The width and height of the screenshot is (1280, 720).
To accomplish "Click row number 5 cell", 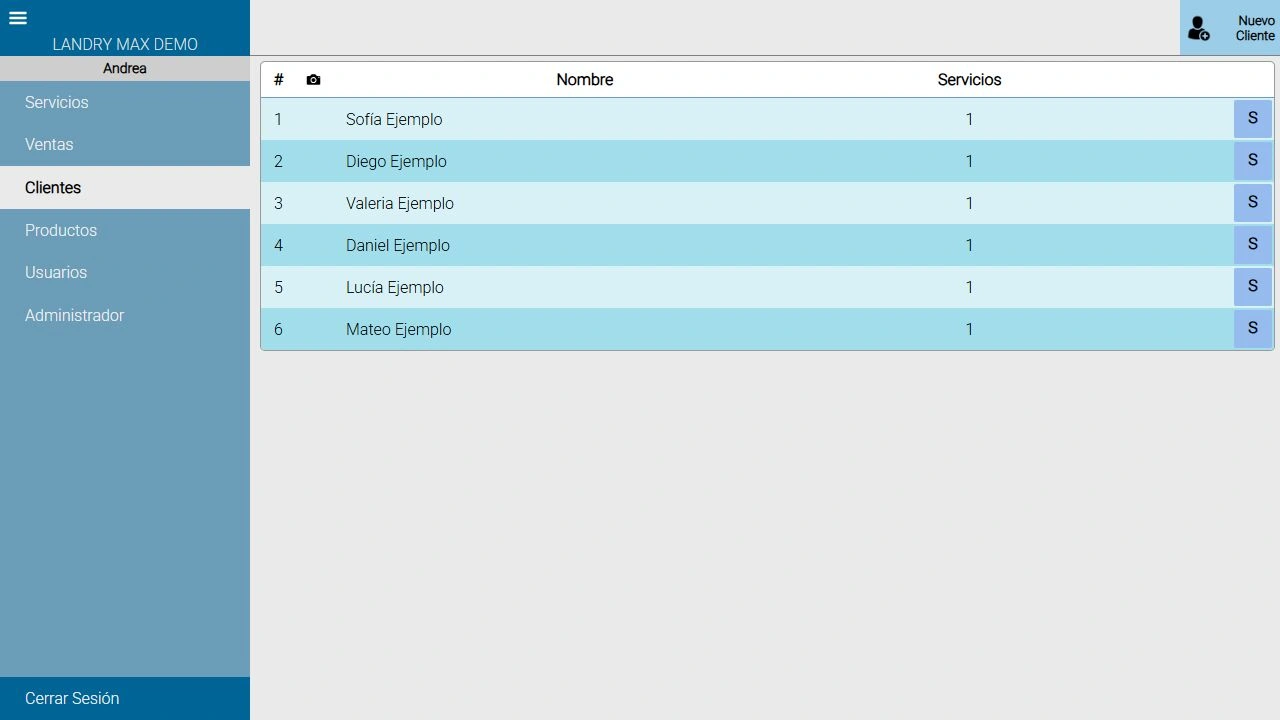I will coord(278,287).
